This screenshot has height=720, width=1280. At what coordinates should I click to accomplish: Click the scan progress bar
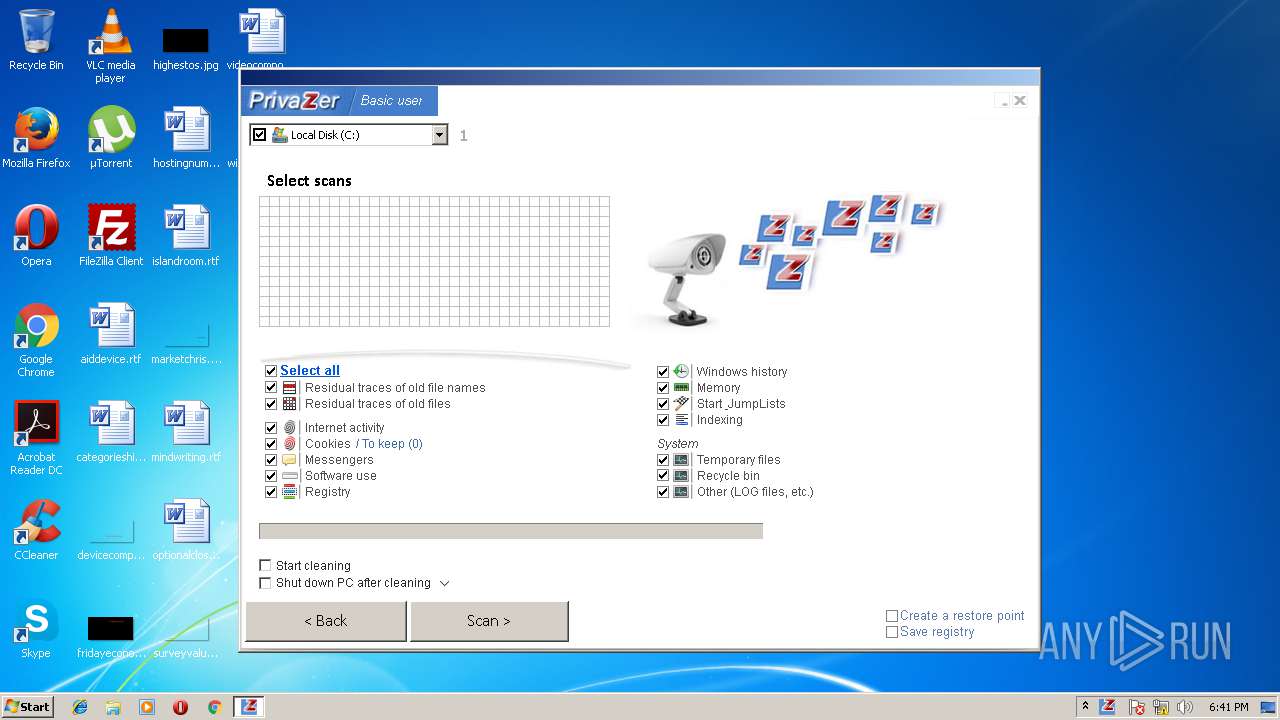511,531
